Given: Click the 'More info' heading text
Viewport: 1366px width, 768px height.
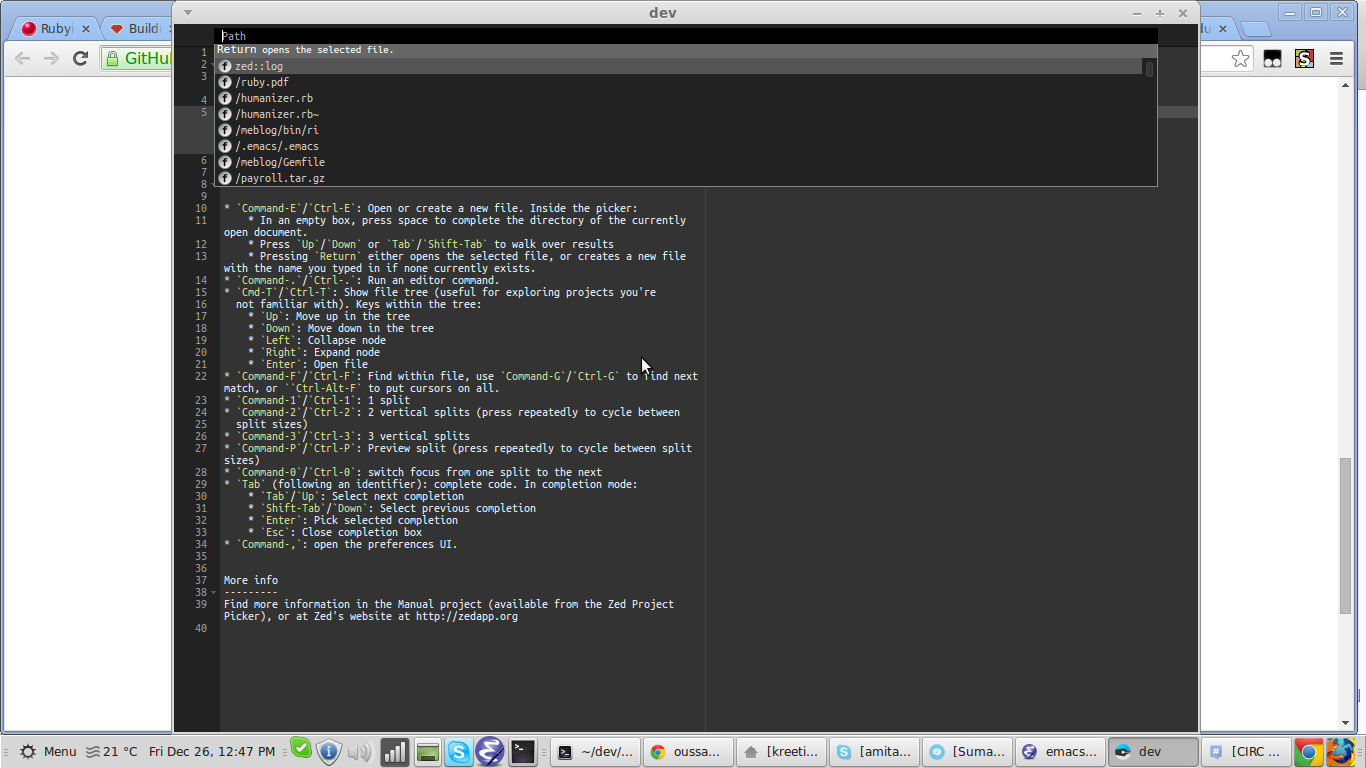Looking at the screenshot, I should [251, 580].
